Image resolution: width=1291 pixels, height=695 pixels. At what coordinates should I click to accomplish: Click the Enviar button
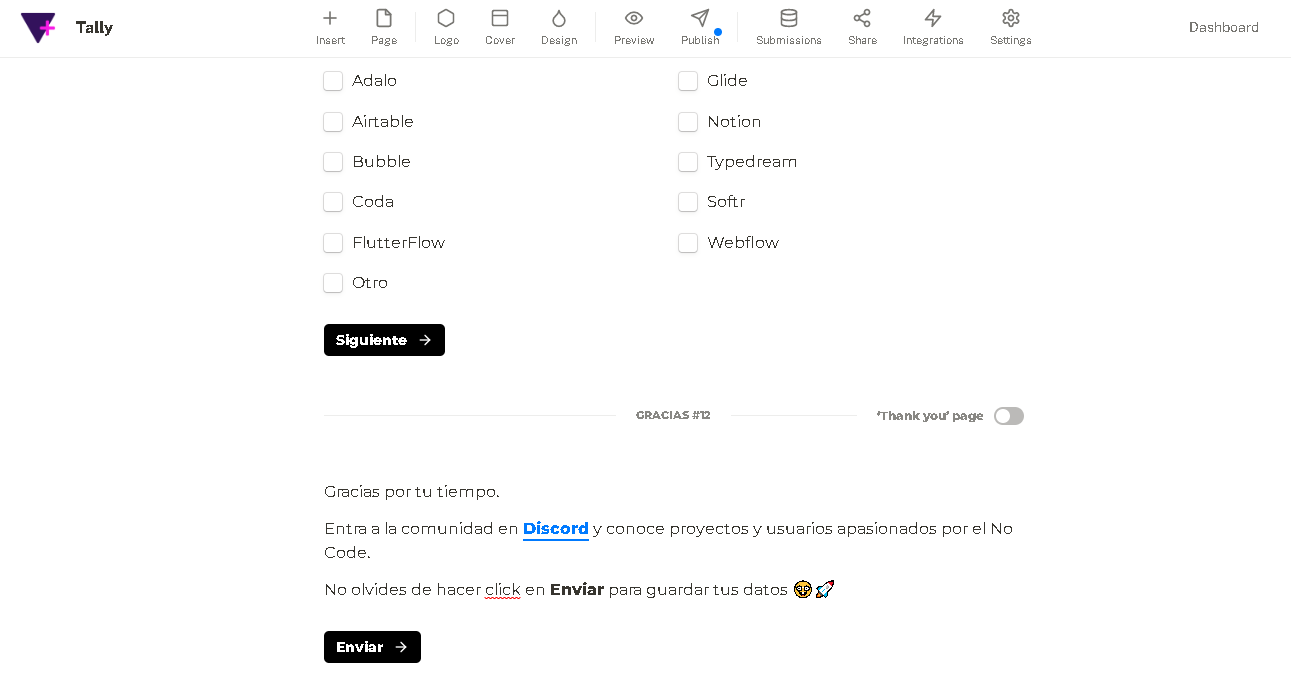point(372,647)
